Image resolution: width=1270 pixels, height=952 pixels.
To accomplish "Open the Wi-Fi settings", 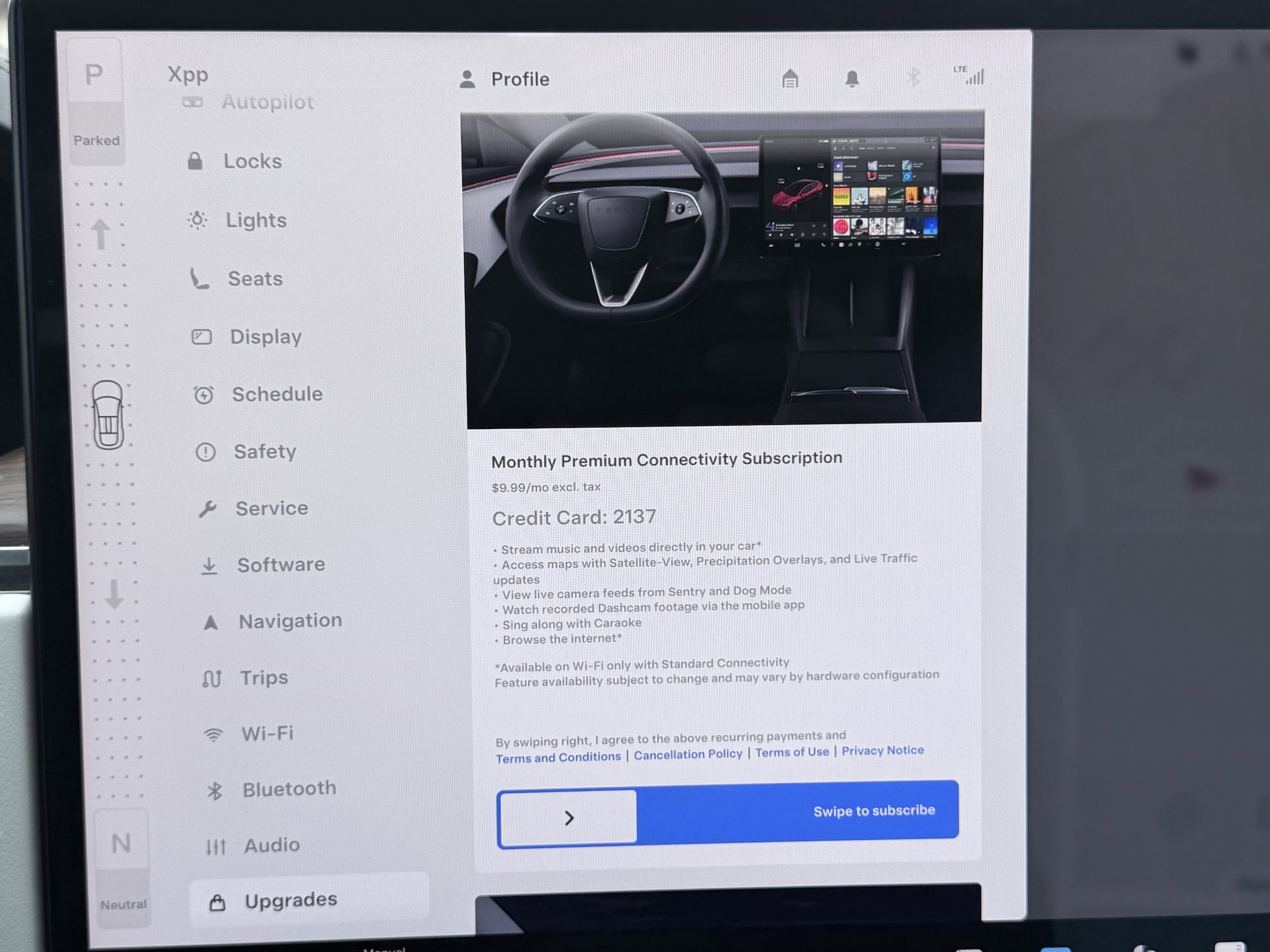I will point(267,733).
